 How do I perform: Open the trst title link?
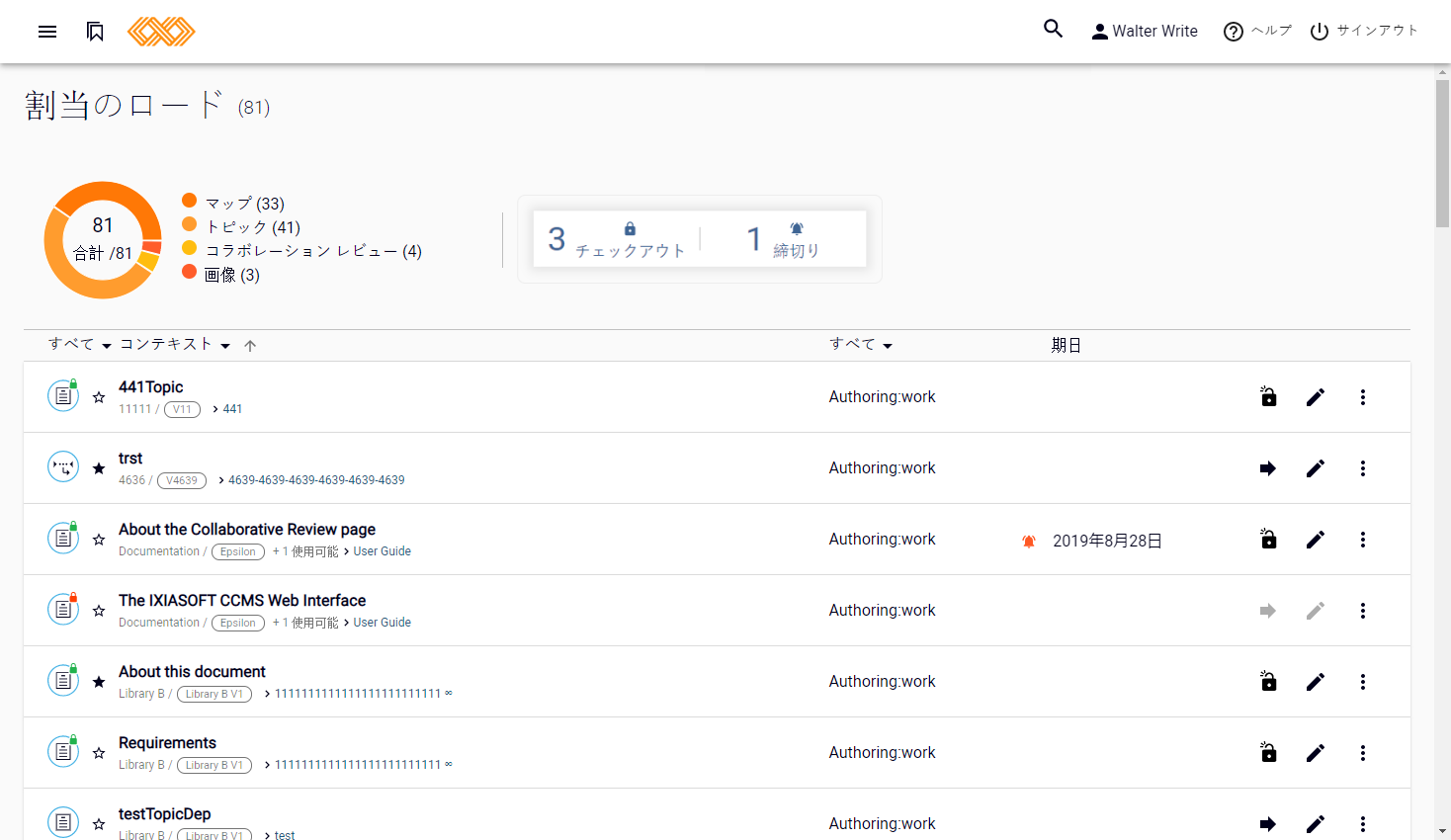[x=130, y=459]
